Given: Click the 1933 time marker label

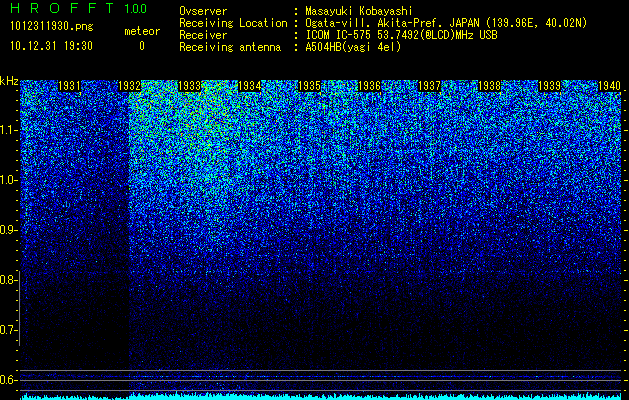Looking at the screenshot, I should (189, 86).
